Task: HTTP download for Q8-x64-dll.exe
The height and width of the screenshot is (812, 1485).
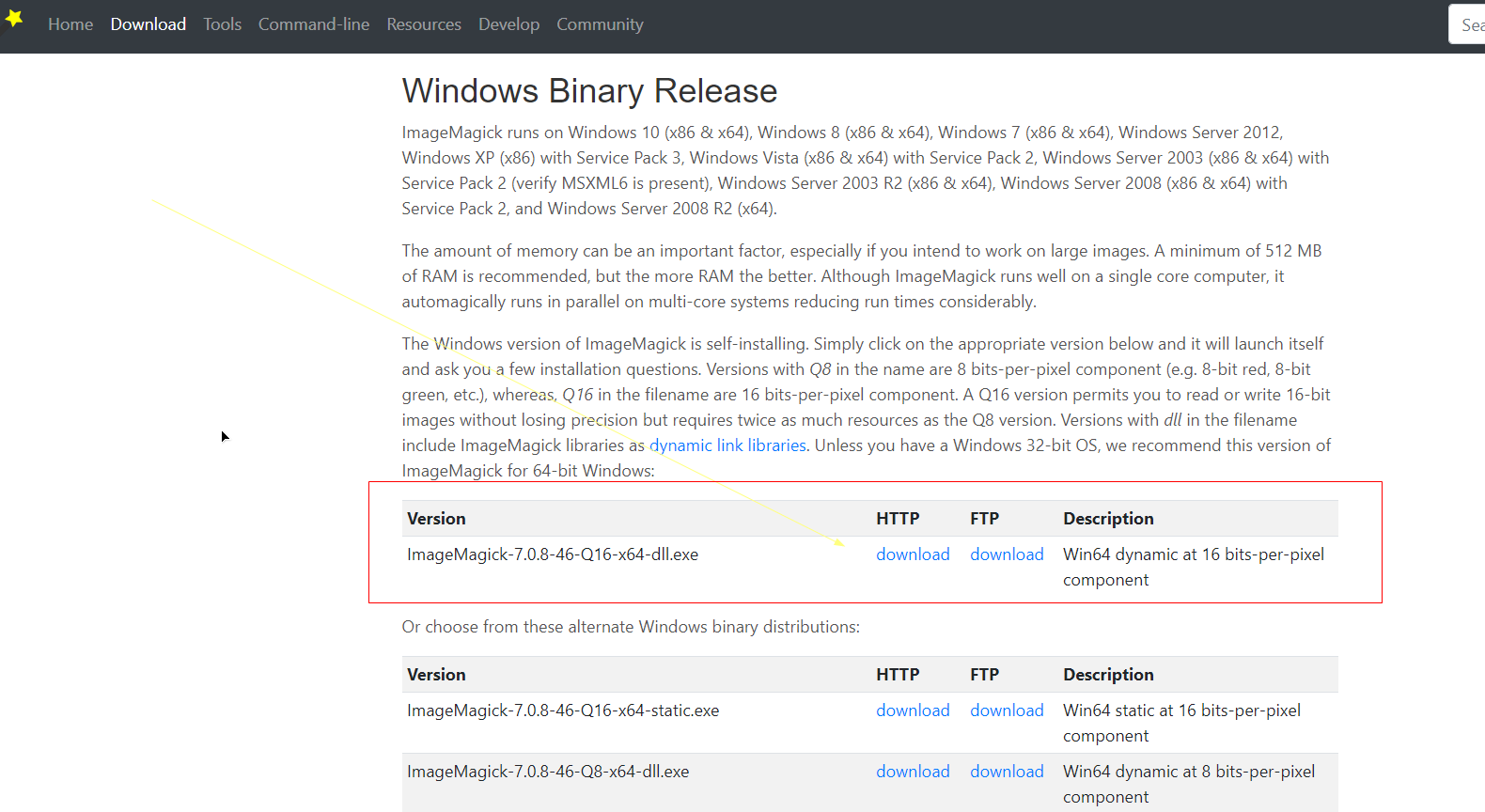Action: click(x=913, y=772)
